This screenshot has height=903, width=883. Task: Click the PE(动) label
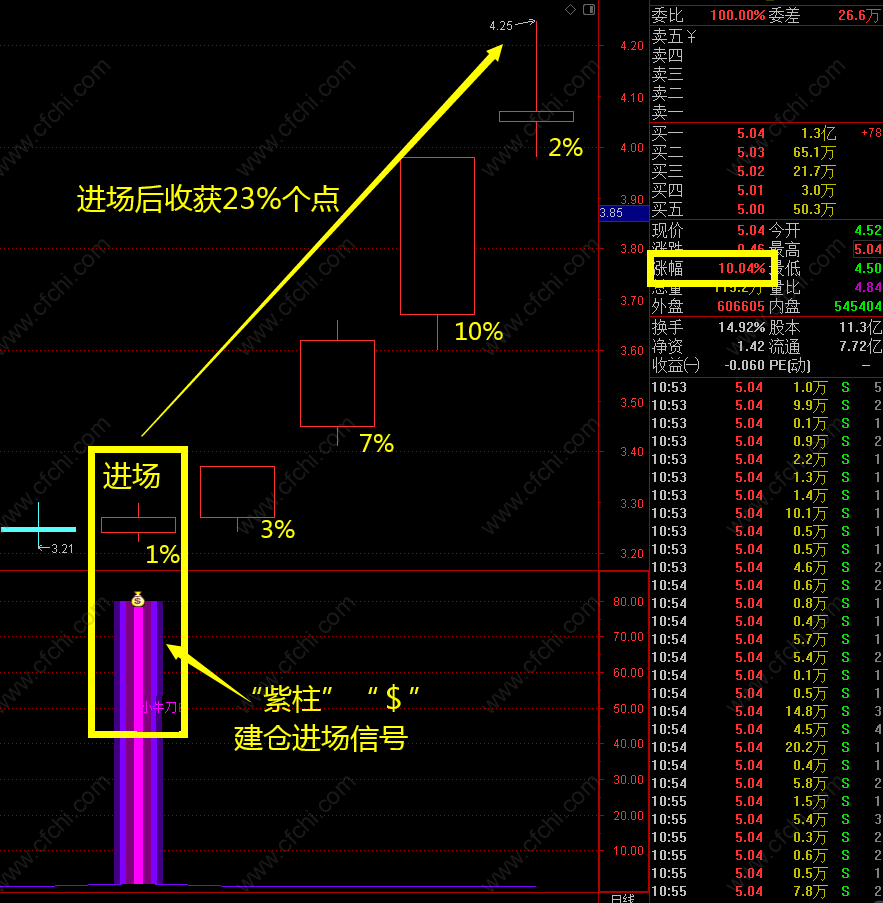click(x=790, y=366)
